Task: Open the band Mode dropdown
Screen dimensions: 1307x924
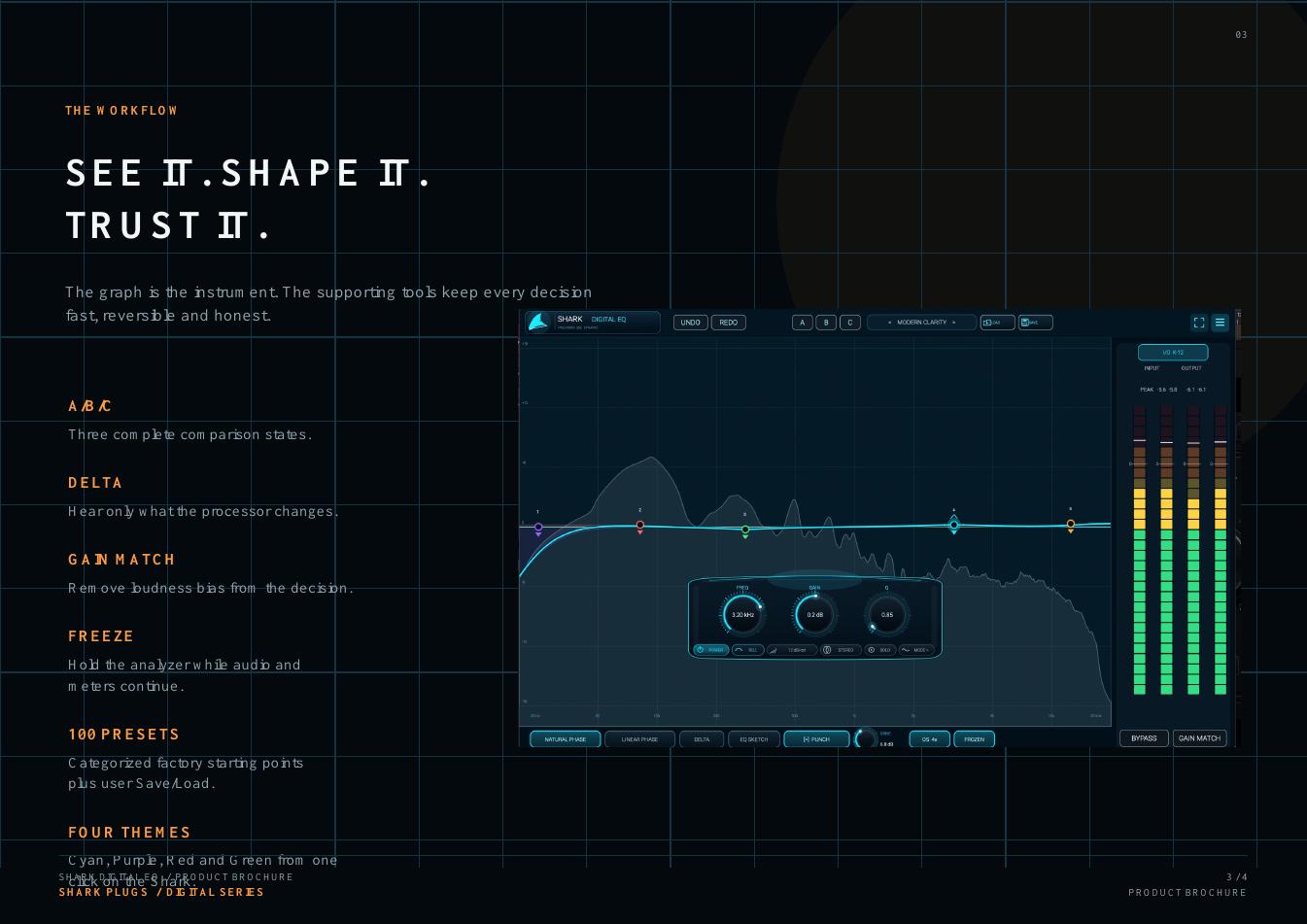Action: pos(914,650)
